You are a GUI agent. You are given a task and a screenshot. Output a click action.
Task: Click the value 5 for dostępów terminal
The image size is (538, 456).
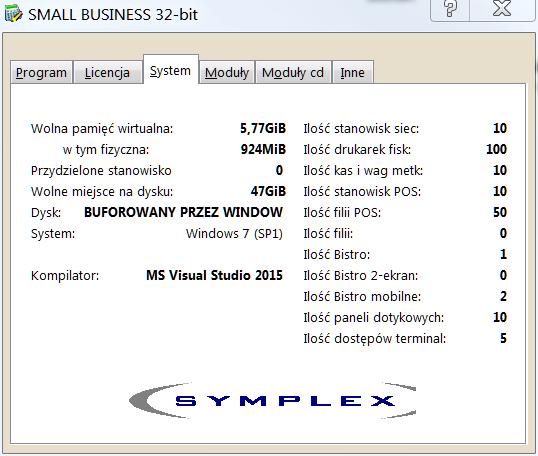click(503, 338)
